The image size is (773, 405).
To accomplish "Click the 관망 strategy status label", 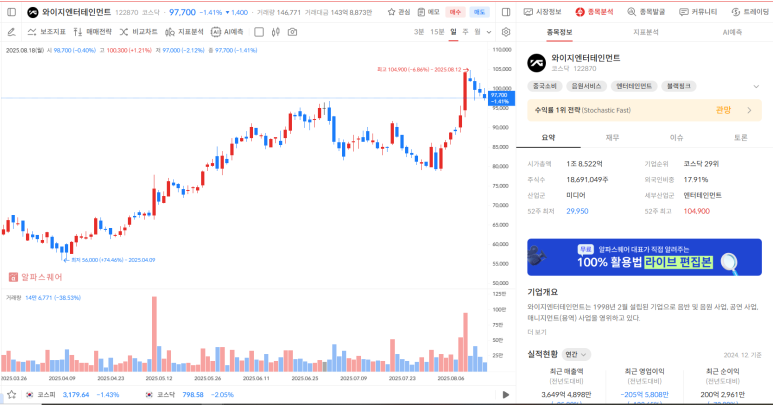I will coord(723,110).
